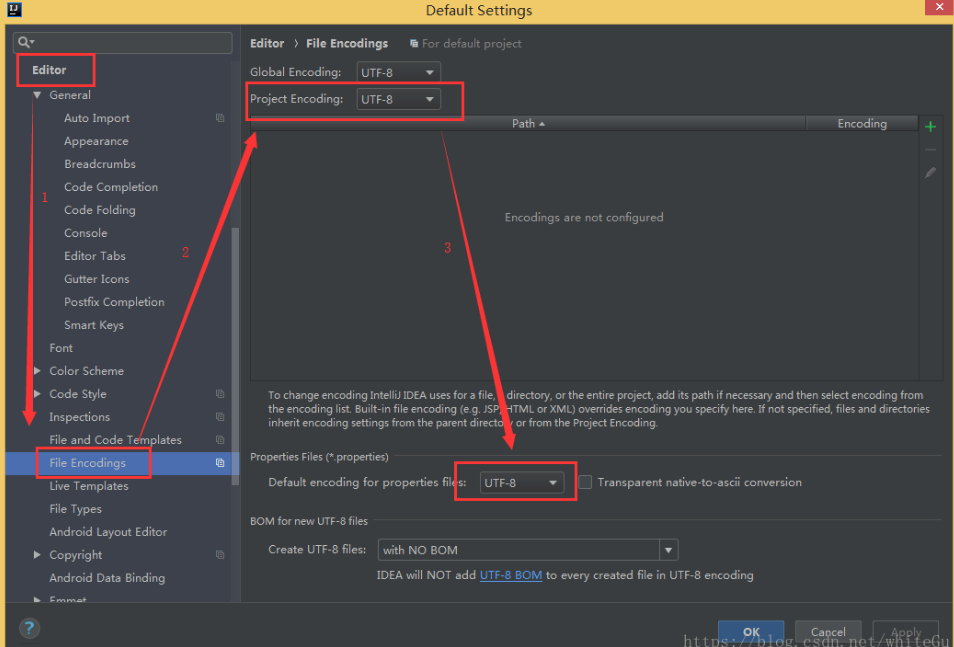The image size is (954, 647).
Task: Open properties files default encoding dropdown
Action: 521,483
